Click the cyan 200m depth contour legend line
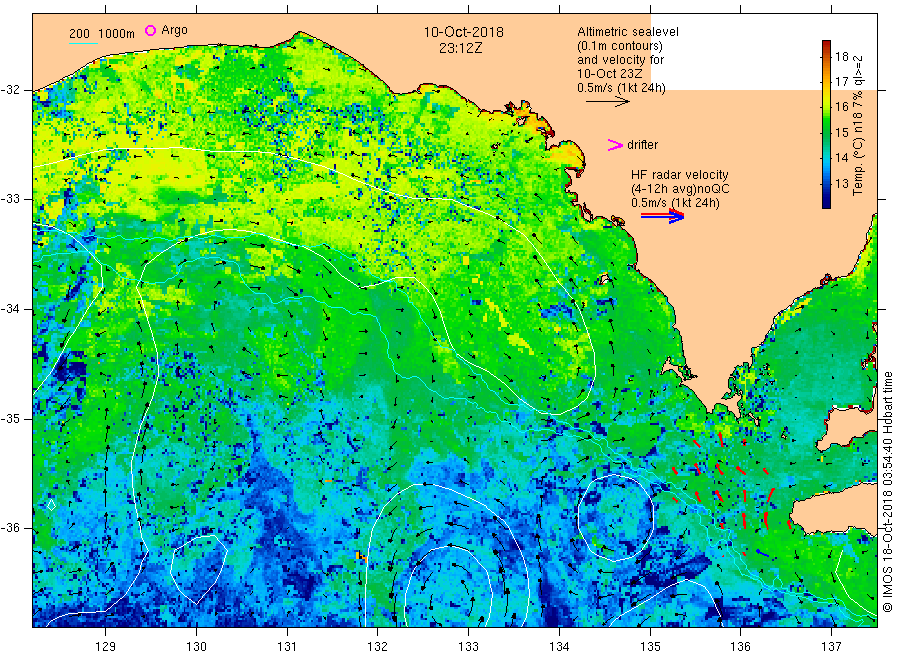Viewport: 900px width, 660px height. (x=83, y=43)
